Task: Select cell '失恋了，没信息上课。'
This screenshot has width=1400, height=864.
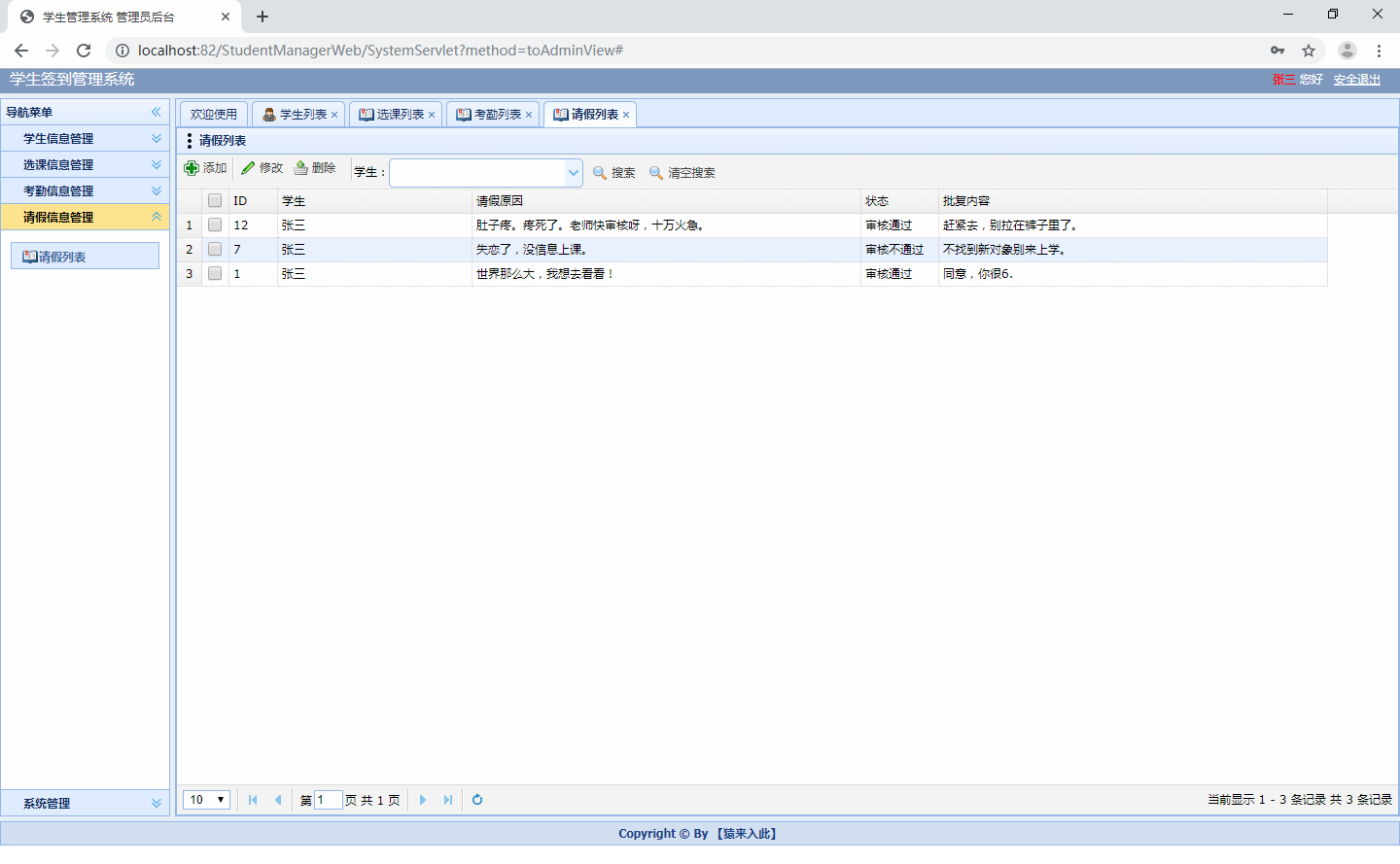Action: [666, 249]
